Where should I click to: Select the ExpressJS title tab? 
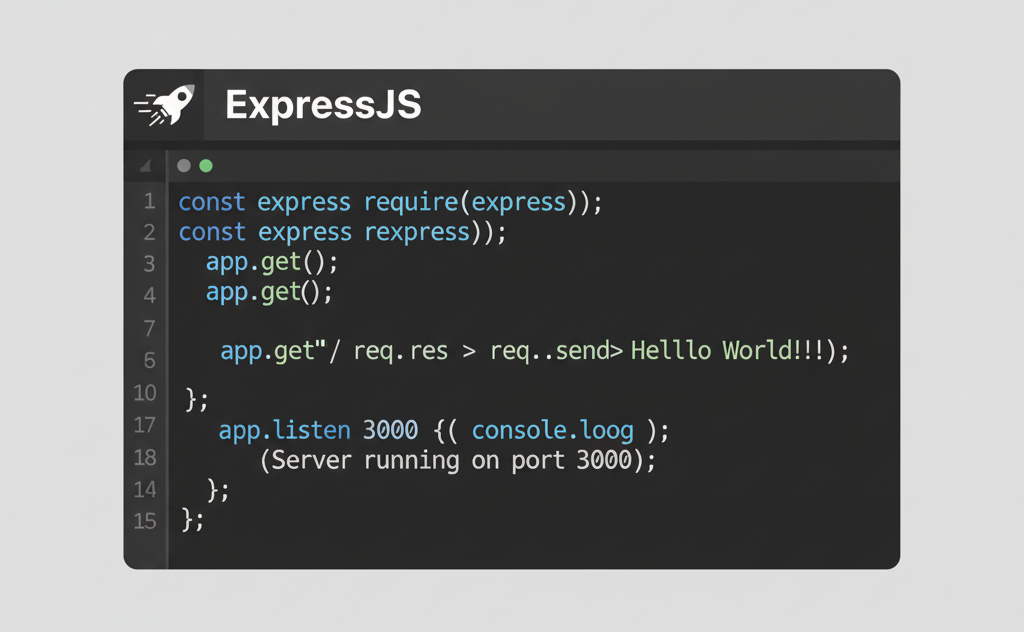pyautogui.click(x=323, y=105)
